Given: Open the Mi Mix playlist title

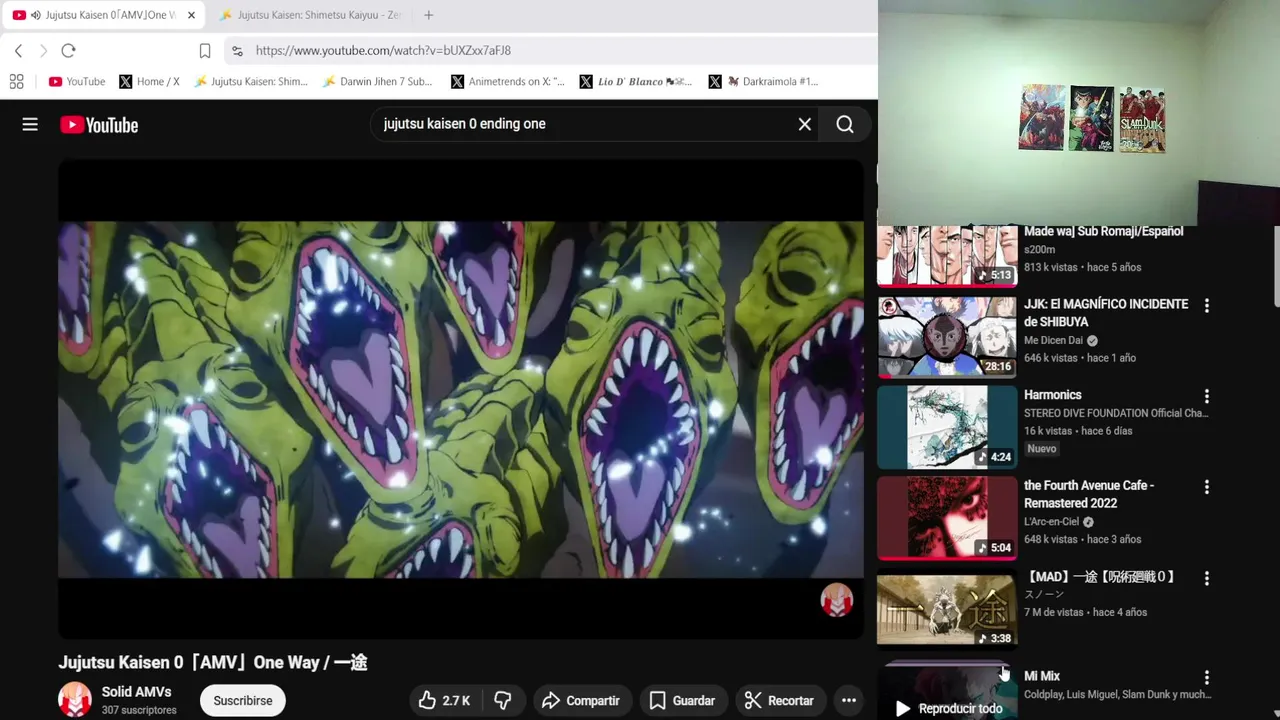Looking at the screenshot, I should click(x=1042, y=676).
